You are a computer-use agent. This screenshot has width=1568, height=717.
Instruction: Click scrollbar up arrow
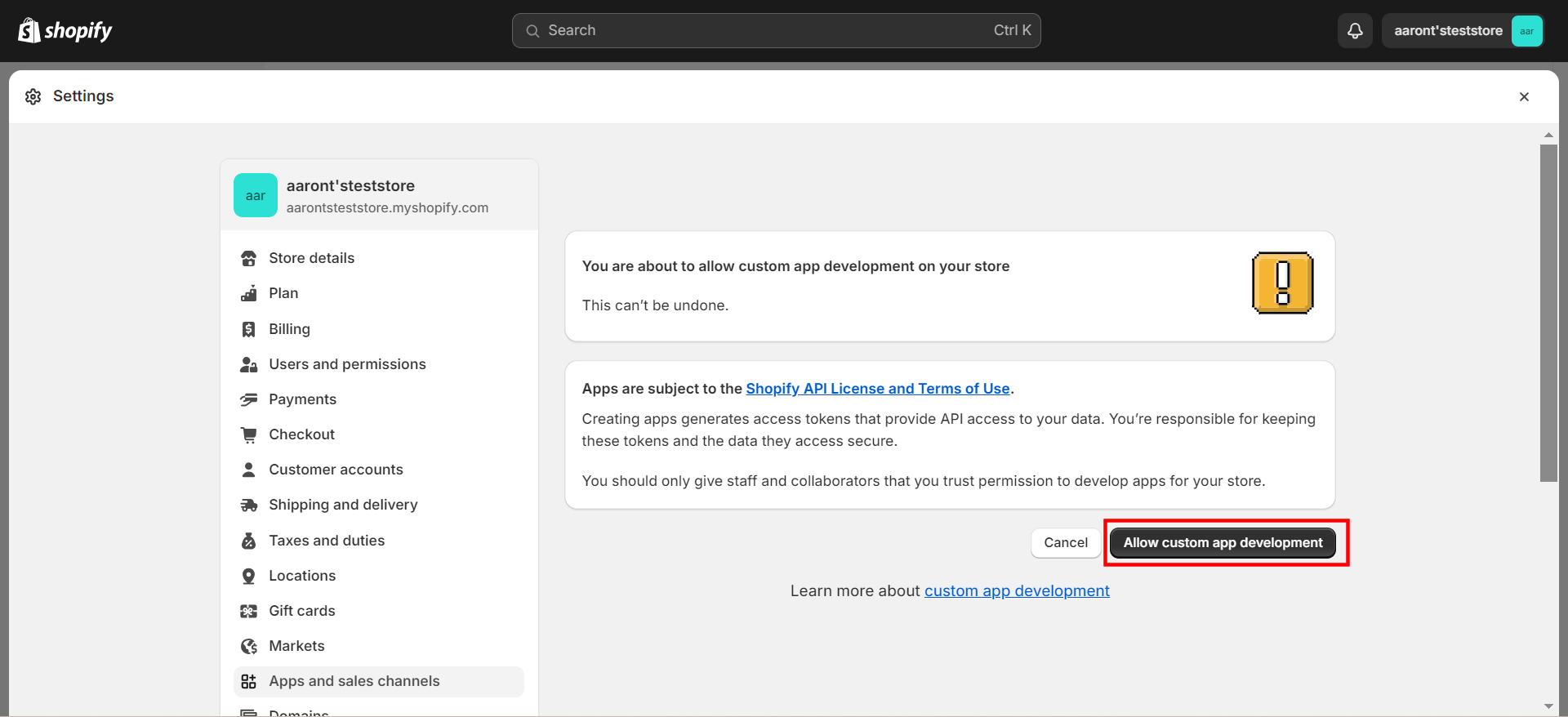tap(1548, 135)
